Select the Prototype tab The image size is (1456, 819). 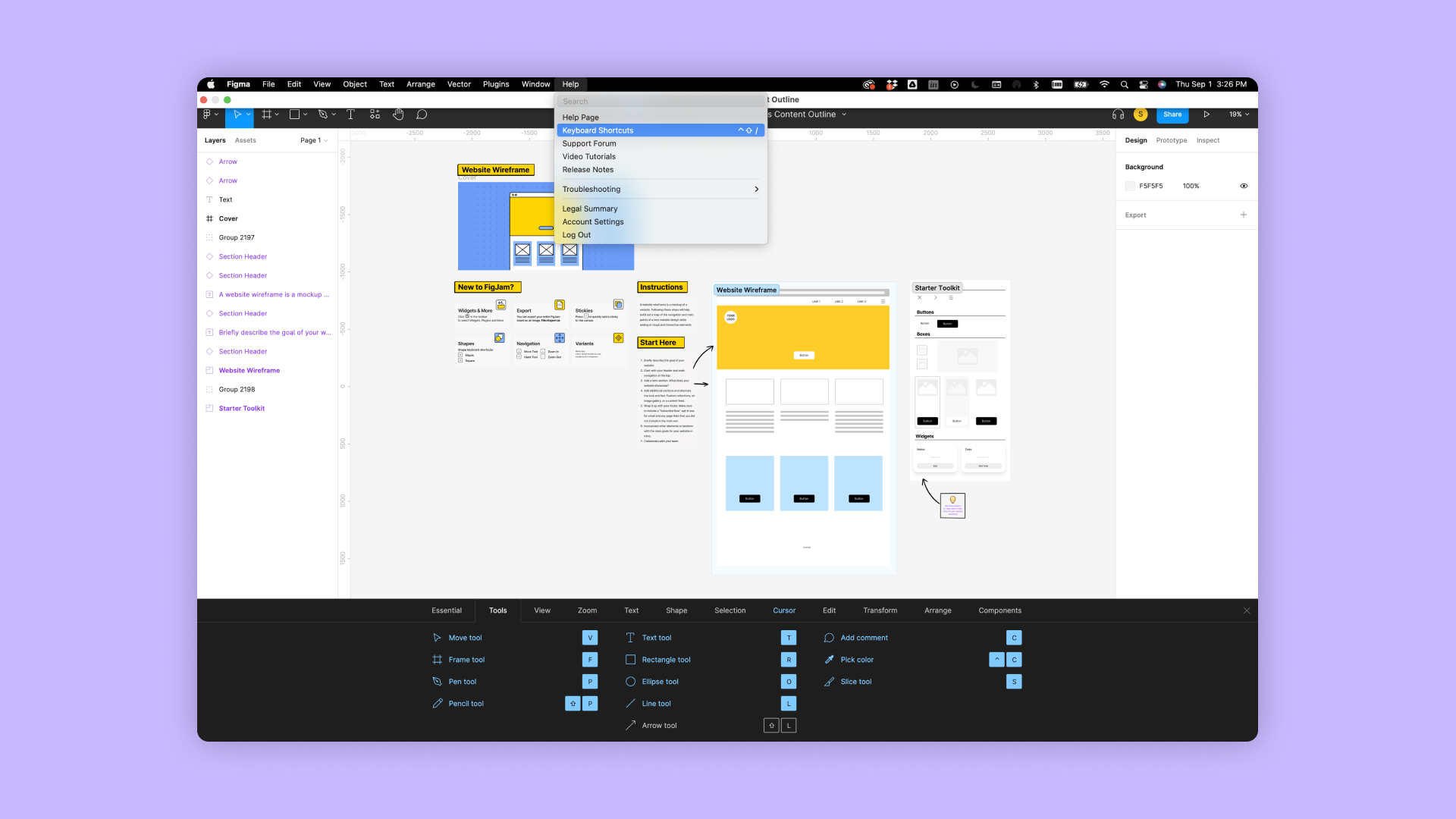click(1171, 140)
